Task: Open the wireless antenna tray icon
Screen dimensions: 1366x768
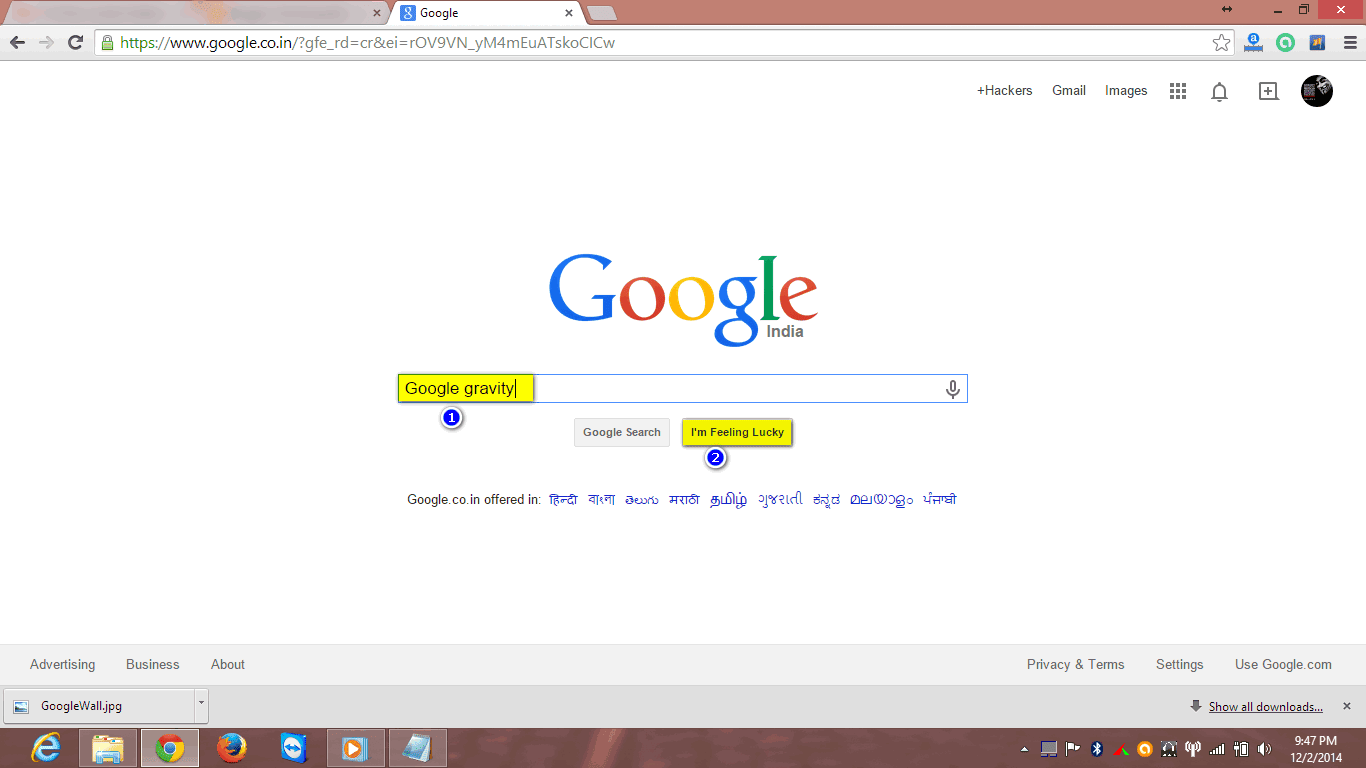Action: tap(1193, 748)
